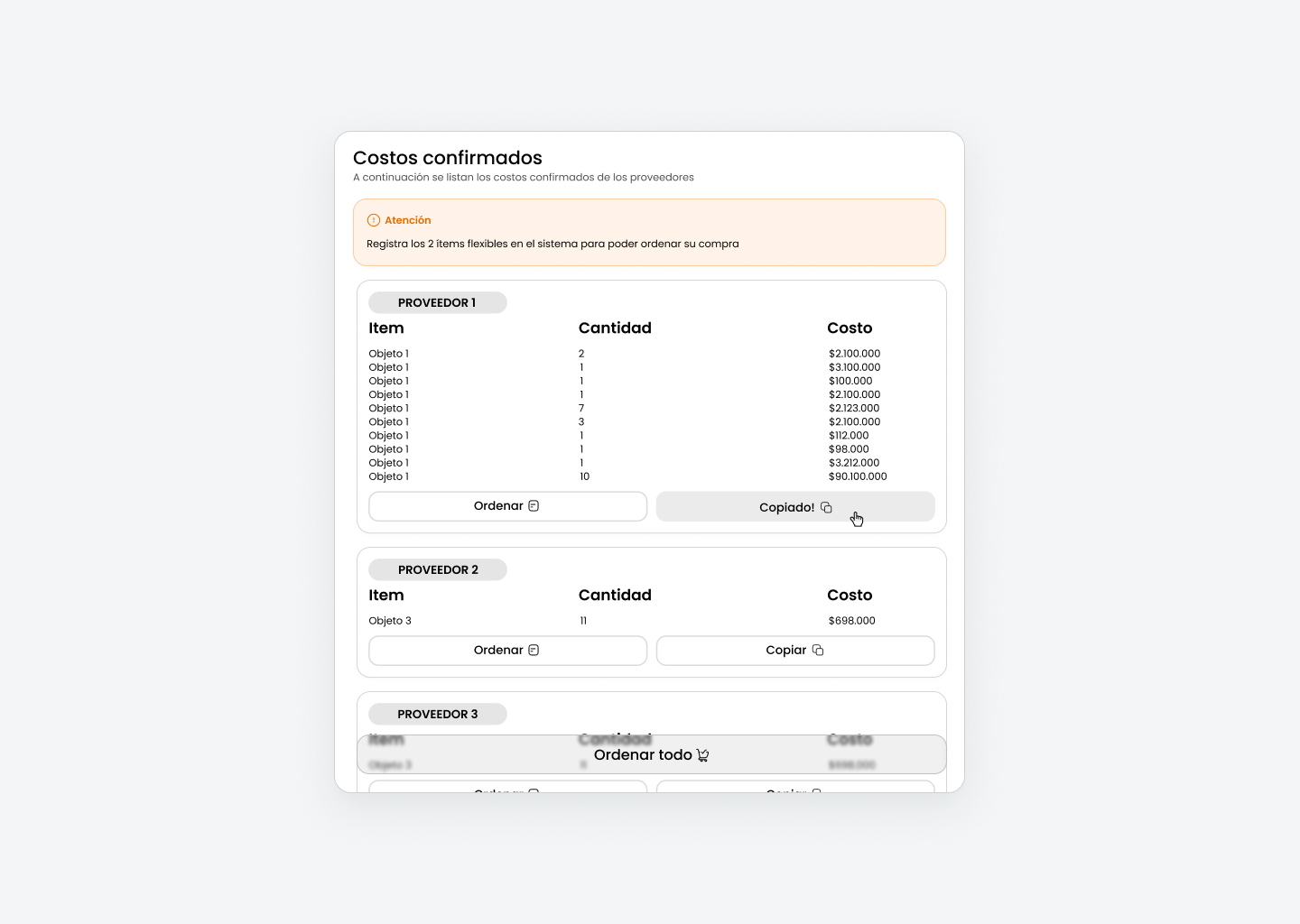Click the Atención warning banner text
The height and width of the screenshot is (924, 1300).
coord(552,244)
